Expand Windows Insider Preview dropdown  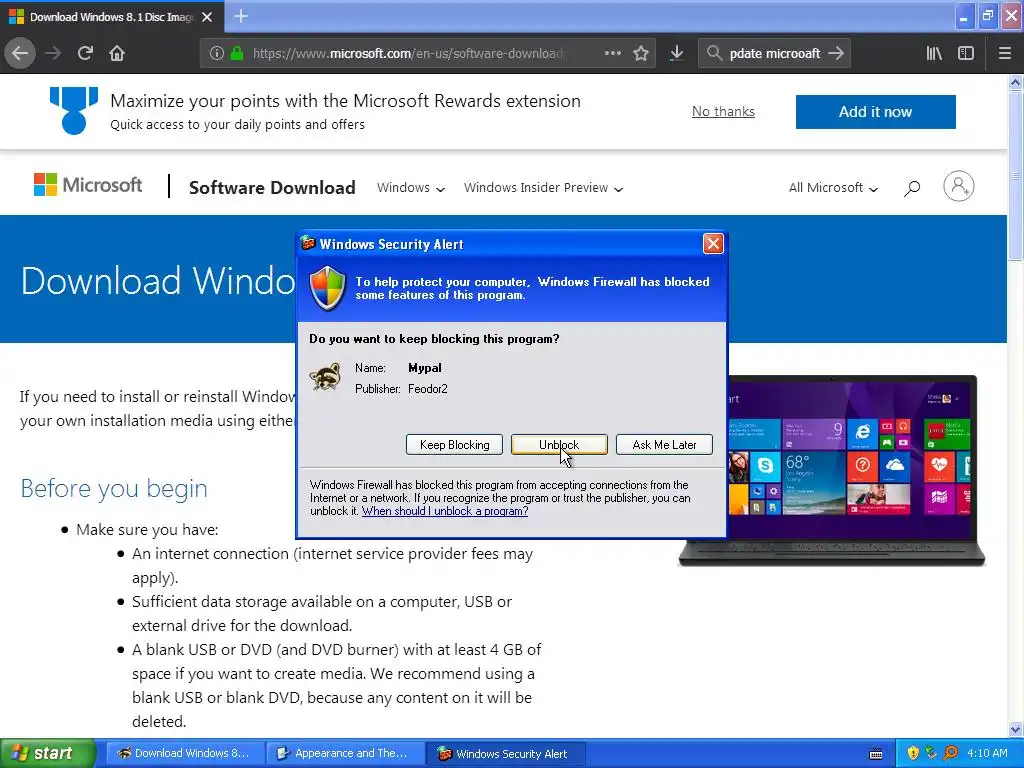543,187
